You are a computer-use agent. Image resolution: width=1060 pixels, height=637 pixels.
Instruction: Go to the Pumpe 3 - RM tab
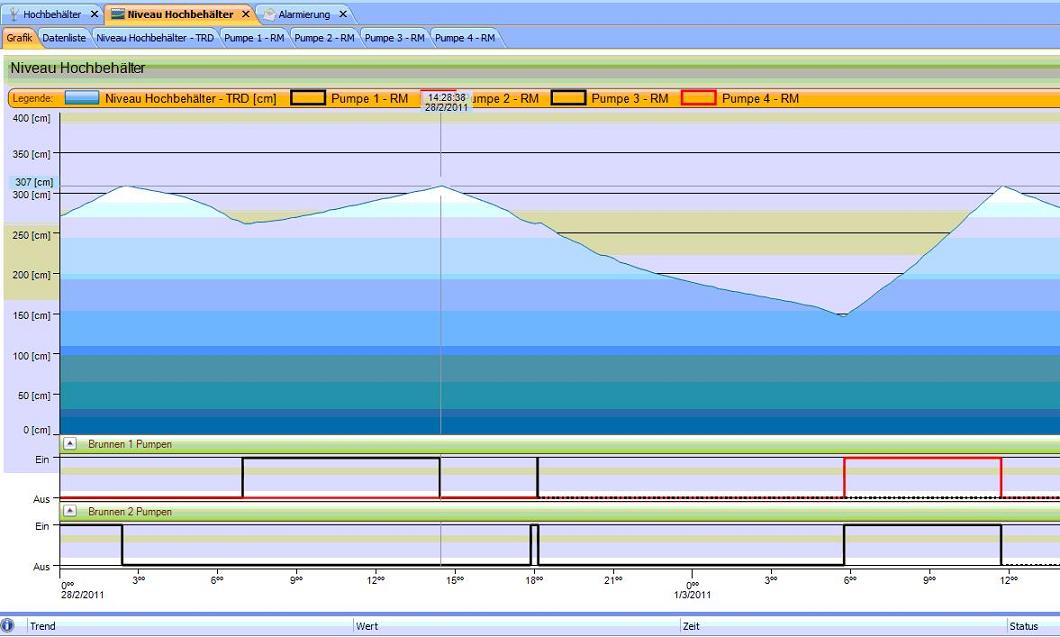coord(394,38)
